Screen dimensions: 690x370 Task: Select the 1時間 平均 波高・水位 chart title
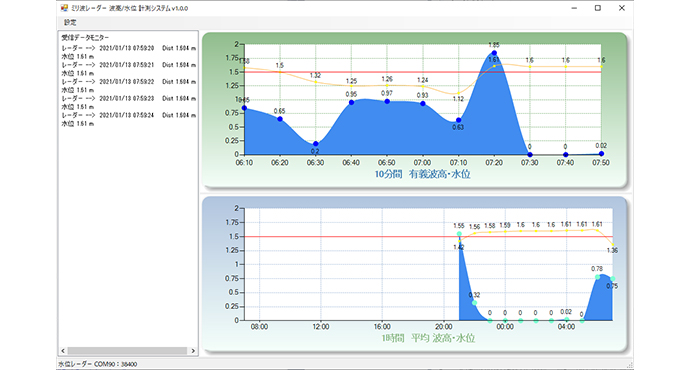pyautogui.click(x=428, y=338)
